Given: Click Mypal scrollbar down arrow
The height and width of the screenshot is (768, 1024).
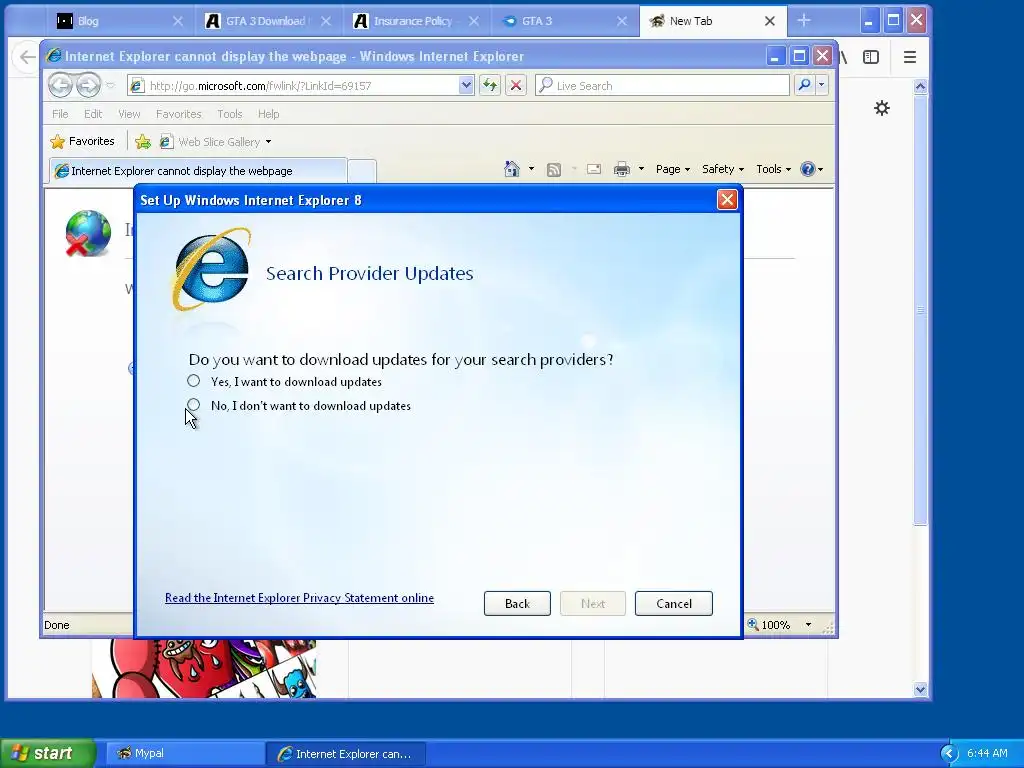Looking at the screenshot, I should tap(920, 690).
